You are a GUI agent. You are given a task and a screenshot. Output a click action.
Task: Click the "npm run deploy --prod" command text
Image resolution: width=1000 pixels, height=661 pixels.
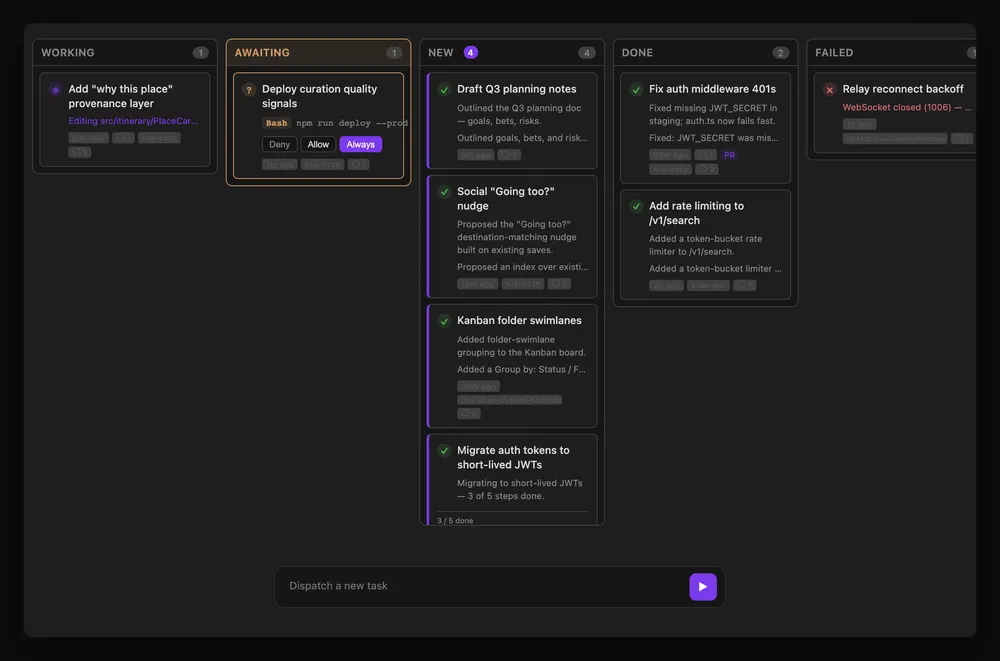tap(351, 123)
